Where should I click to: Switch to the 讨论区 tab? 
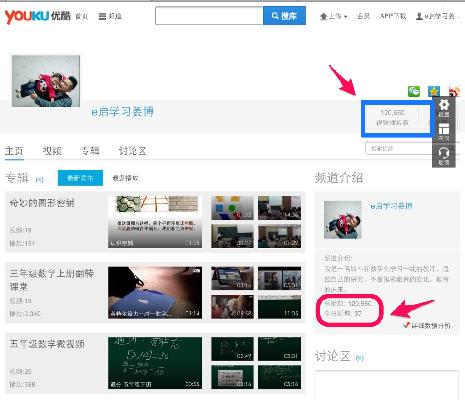(132, 151)
